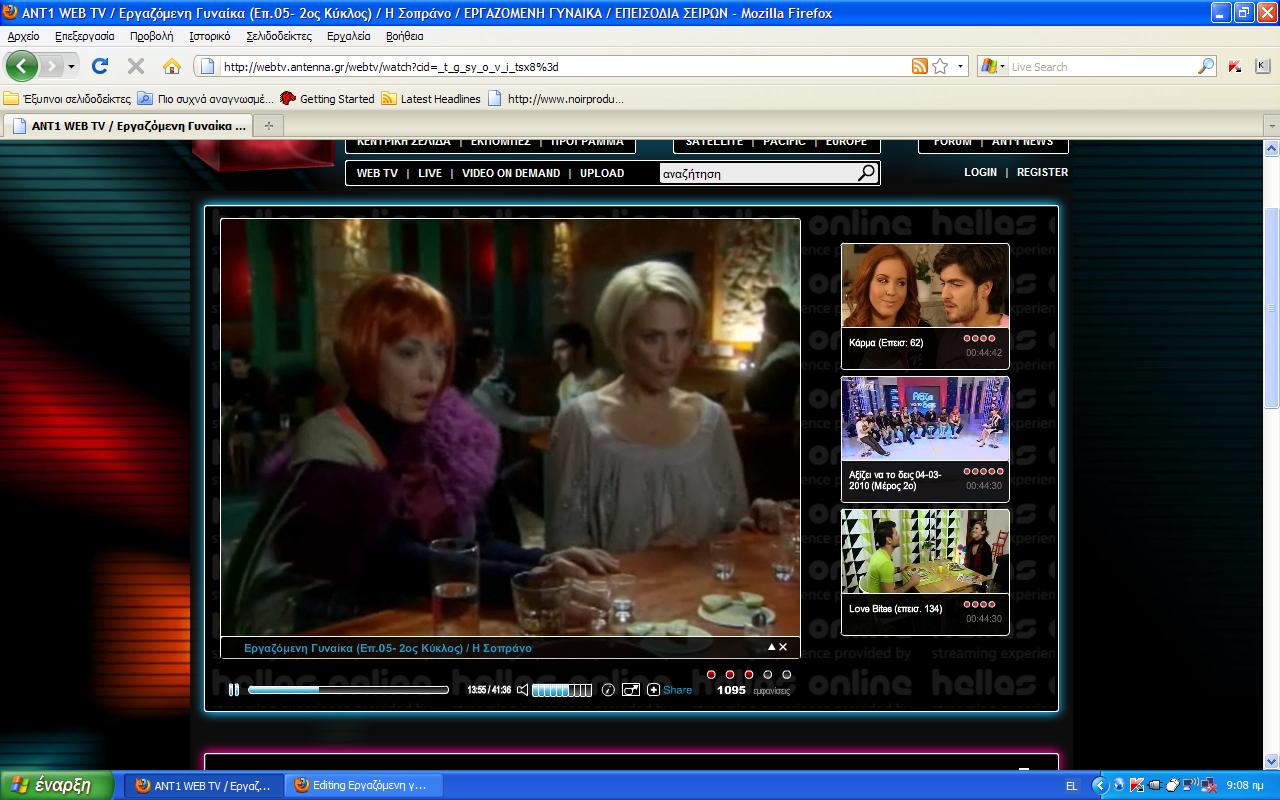Mute the player with the speaker icon

(x=522, y=690)
